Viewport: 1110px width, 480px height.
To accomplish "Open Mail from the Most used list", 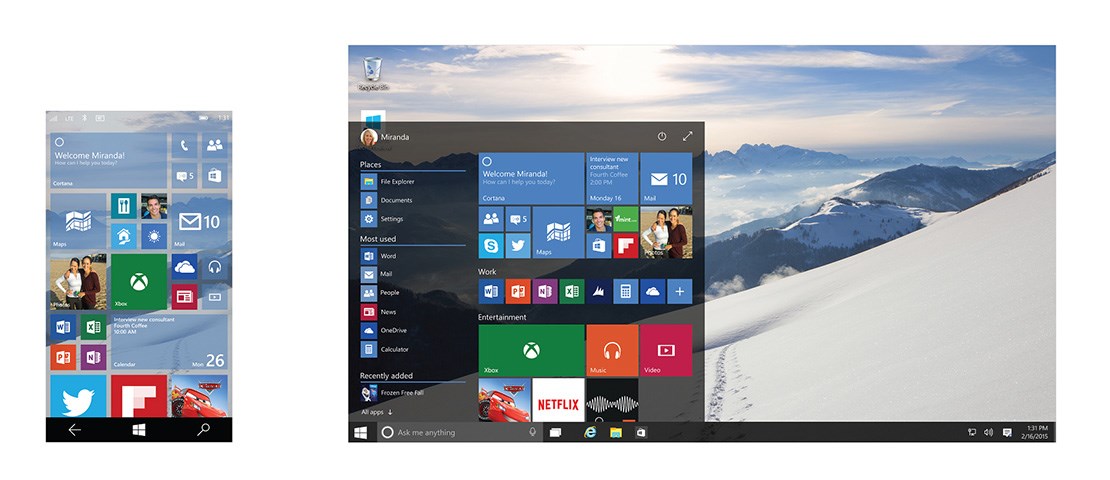I will tap(413, 275).
